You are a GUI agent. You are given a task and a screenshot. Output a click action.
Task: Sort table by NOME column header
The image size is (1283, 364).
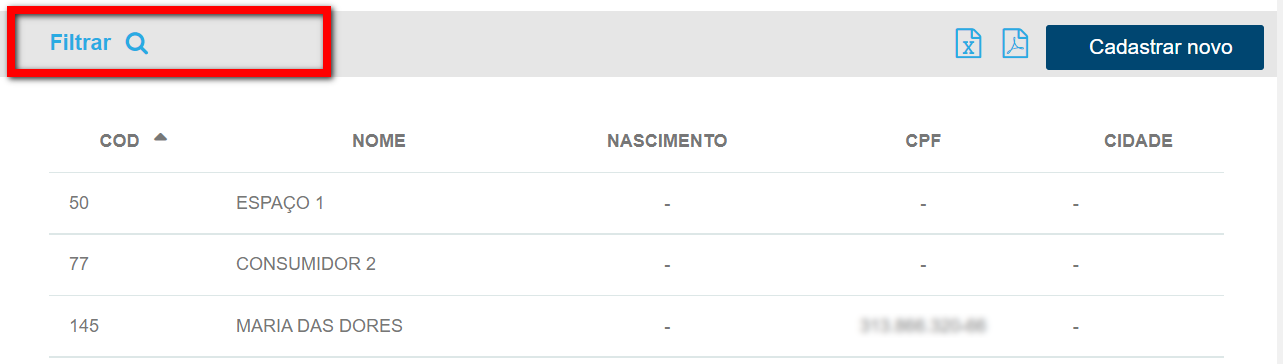coord(379,141)
